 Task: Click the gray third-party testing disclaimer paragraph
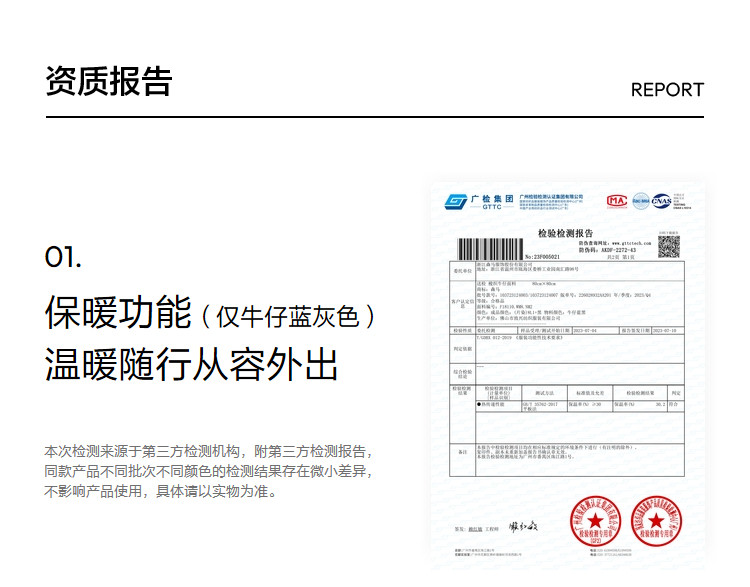coord(209,471)
